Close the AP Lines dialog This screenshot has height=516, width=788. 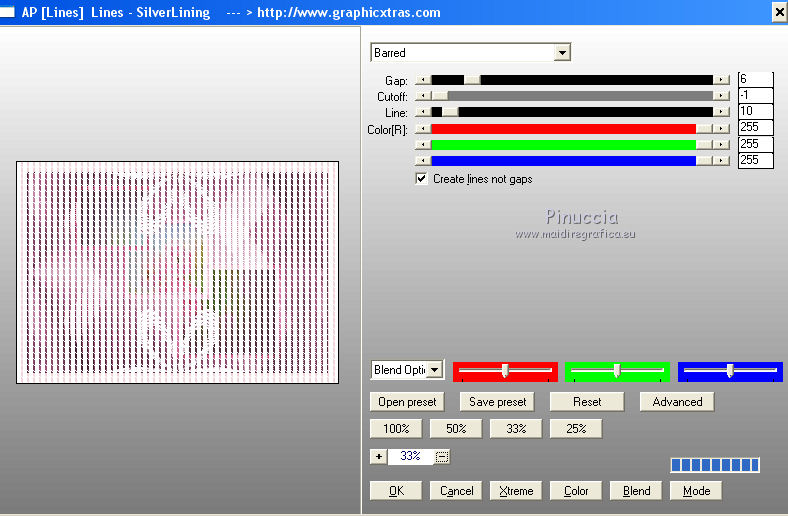(779, 12)
